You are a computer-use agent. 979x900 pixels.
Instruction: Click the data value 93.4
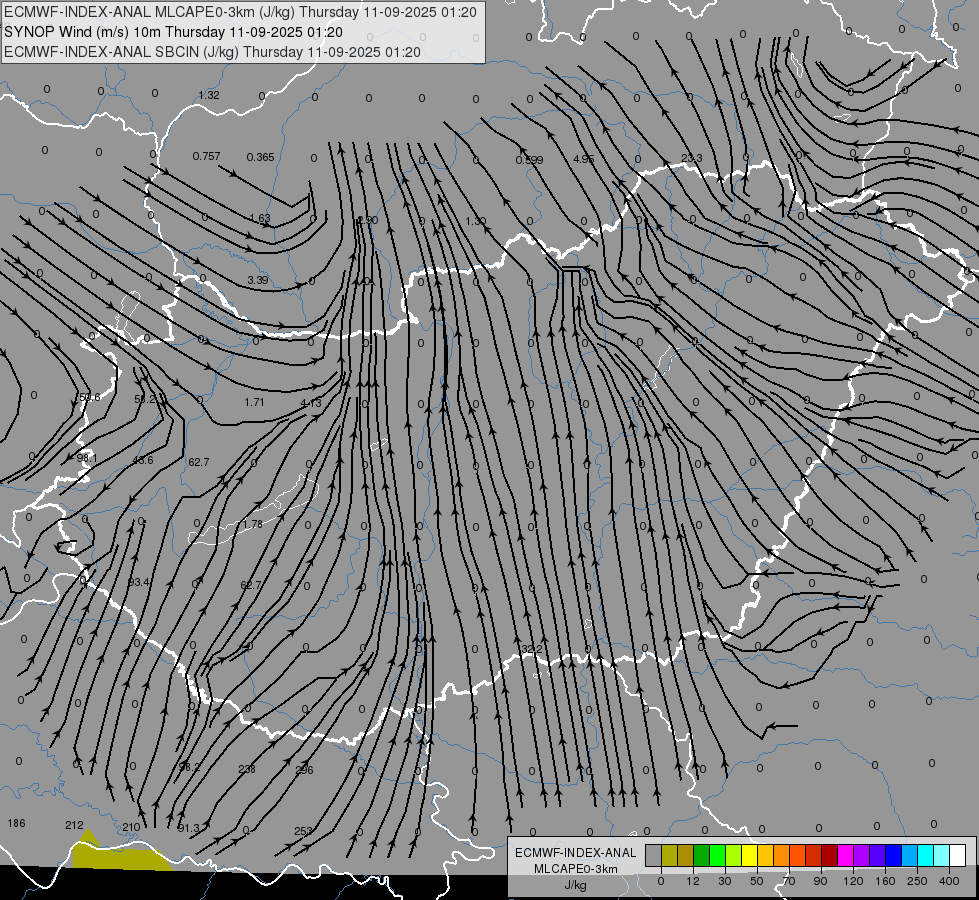pyautogui.click(x=139, y=583)
